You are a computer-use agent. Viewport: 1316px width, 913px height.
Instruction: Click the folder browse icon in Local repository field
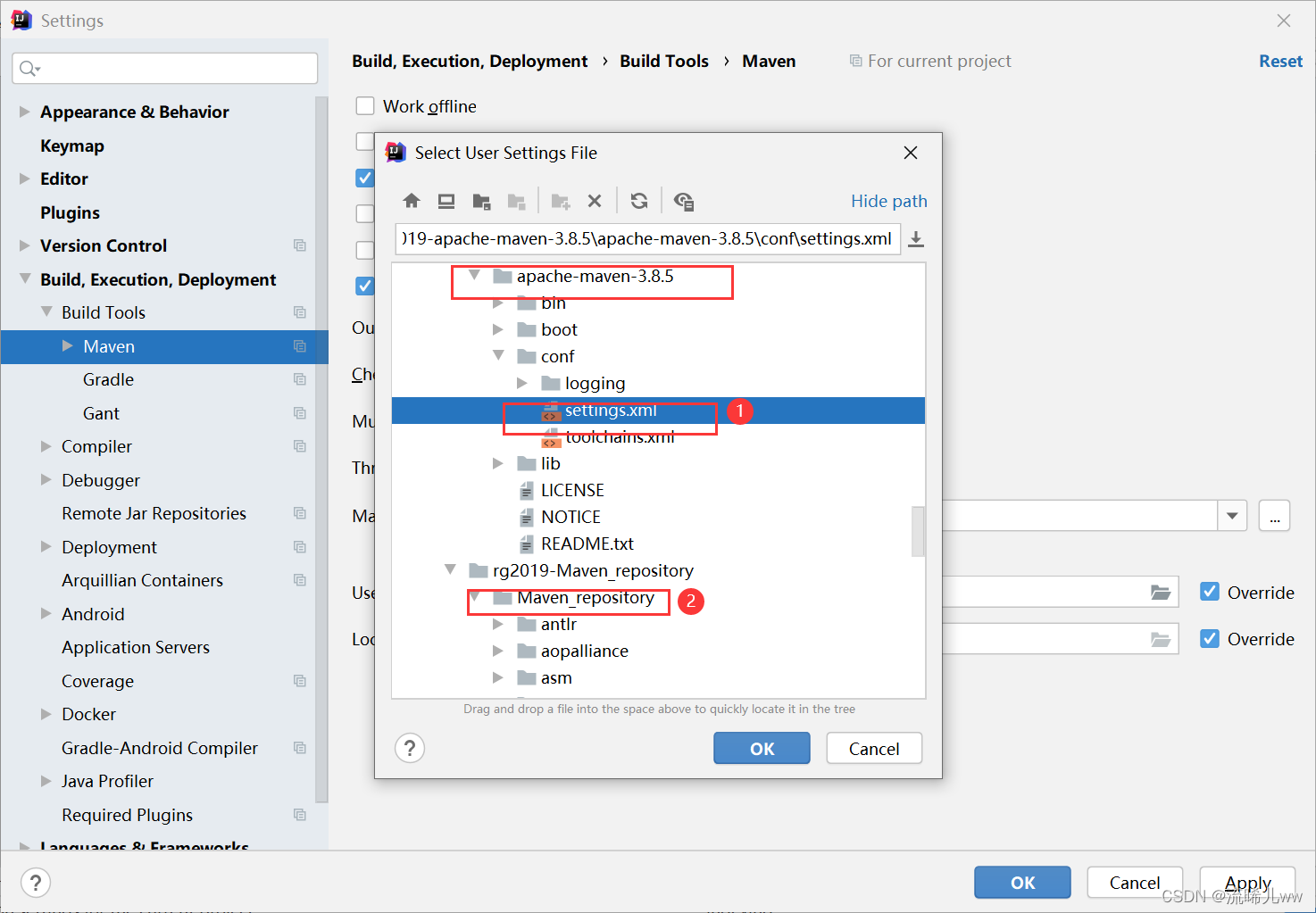point(1161,639)
